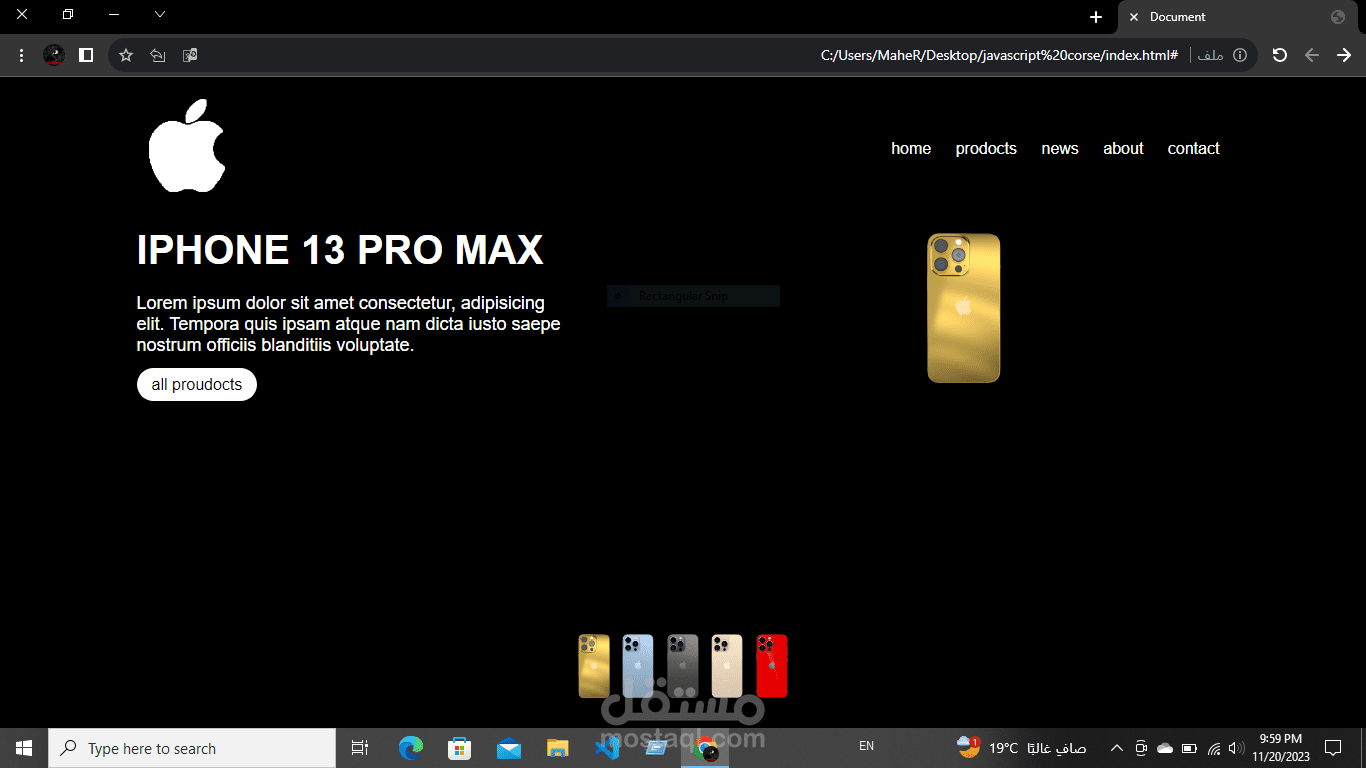Viewport: 1366px width, 768px height.
Task: Open the about nav link
Action: pos(1123,149)
